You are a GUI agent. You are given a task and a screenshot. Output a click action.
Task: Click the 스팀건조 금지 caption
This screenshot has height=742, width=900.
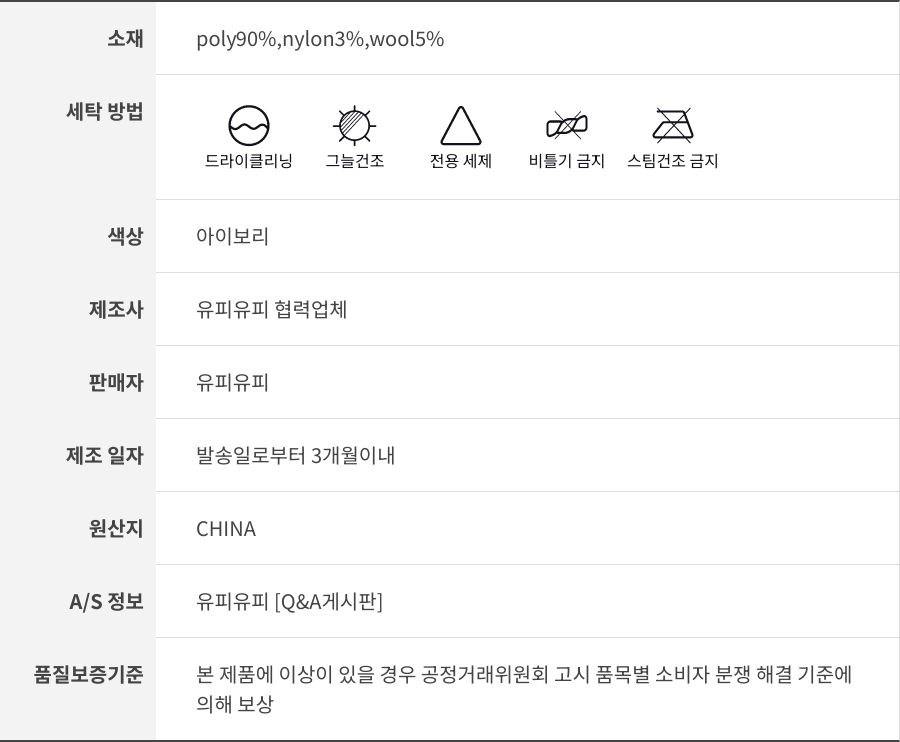pyautogui.click(x=673, y=161)
